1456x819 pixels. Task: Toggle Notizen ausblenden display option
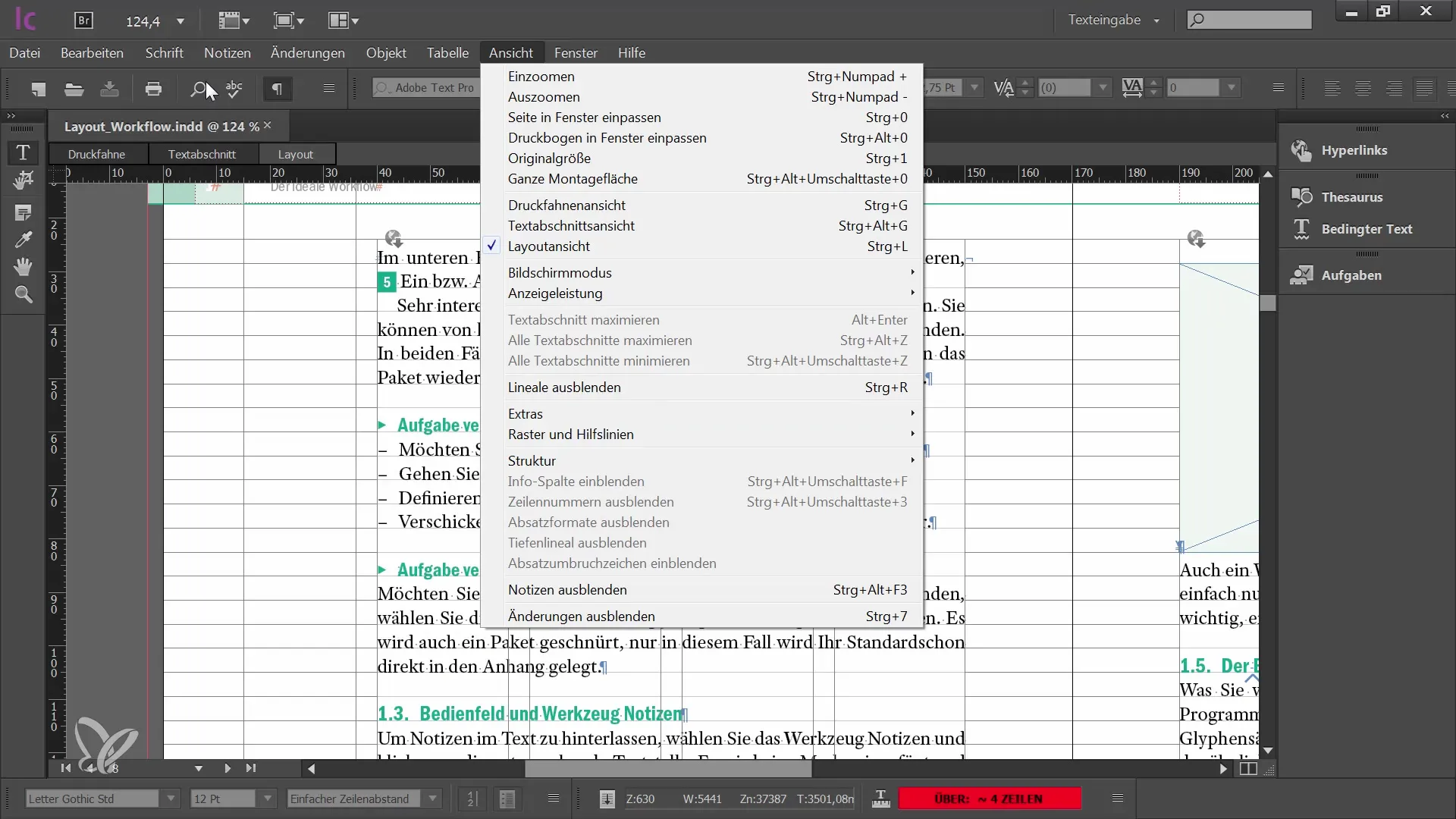[567, 589]
